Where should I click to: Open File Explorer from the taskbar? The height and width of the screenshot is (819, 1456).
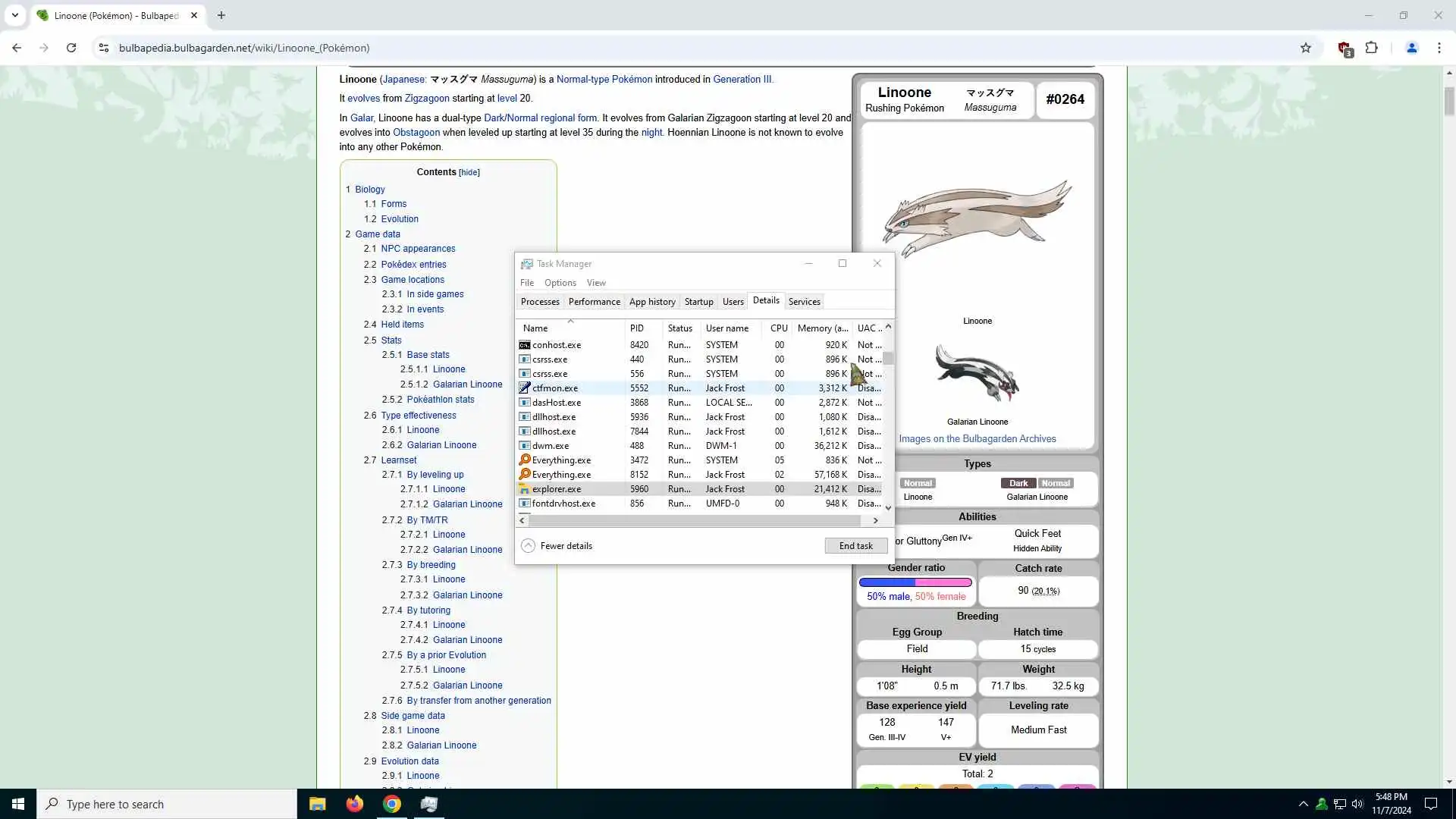(317, 804)
